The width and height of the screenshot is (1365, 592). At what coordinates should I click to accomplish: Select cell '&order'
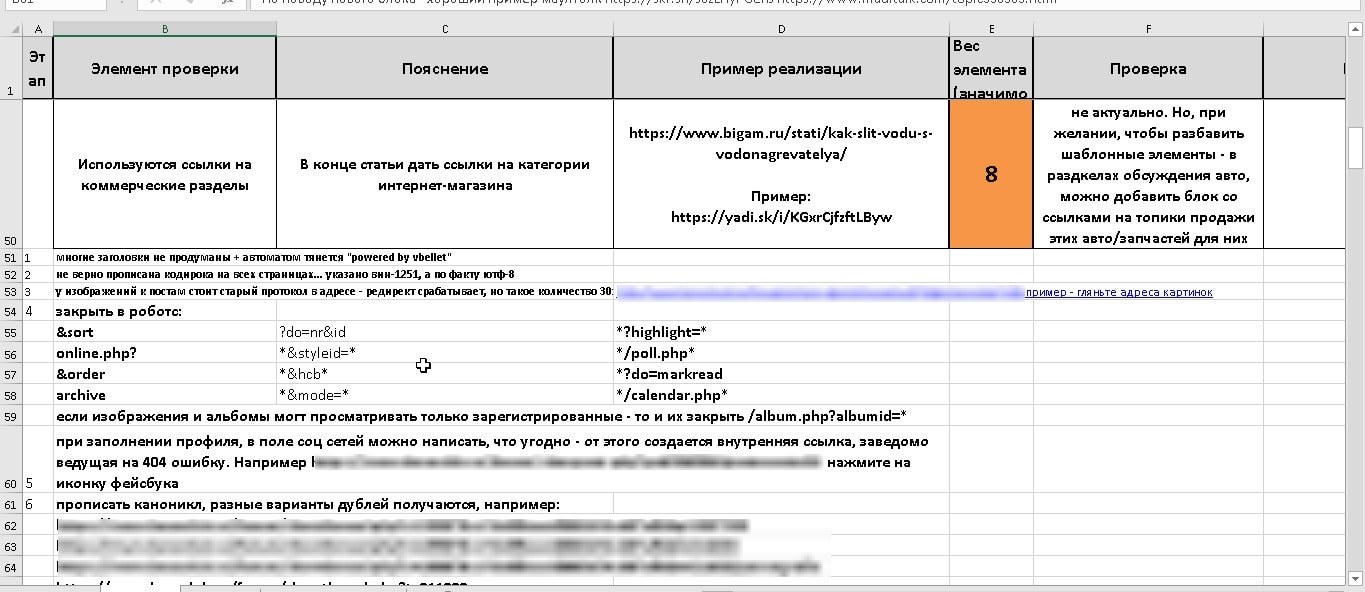(165, 374)
